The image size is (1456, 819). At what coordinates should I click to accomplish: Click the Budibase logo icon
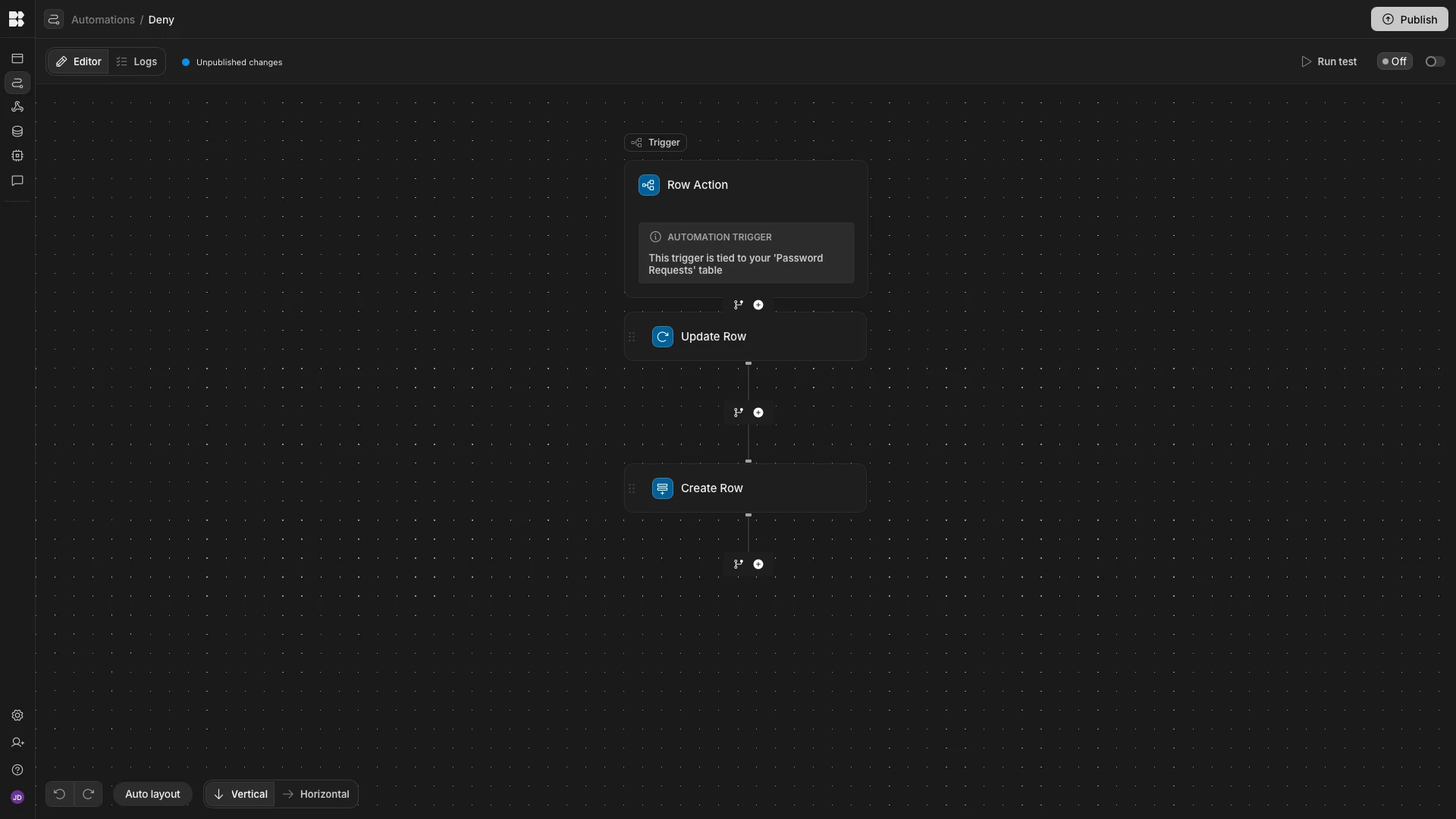coord(17,19)
